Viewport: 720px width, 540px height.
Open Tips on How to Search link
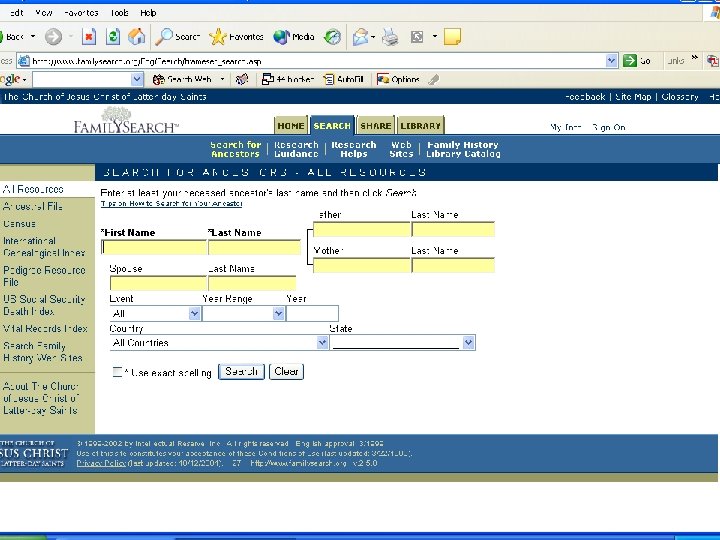pyautogui.click(x=171, y=203)
